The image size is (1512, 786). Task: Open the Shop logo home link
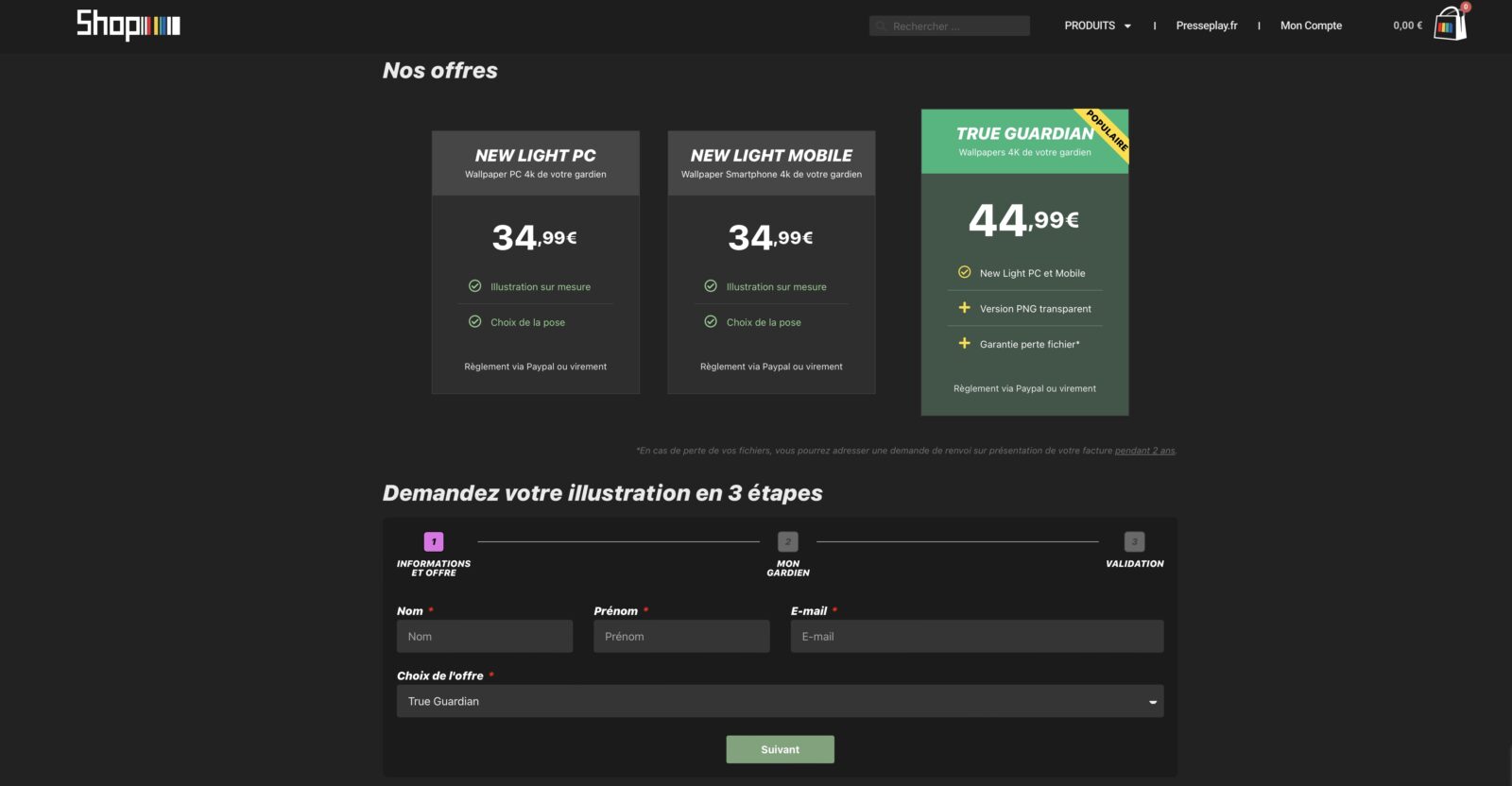[129, 24]
